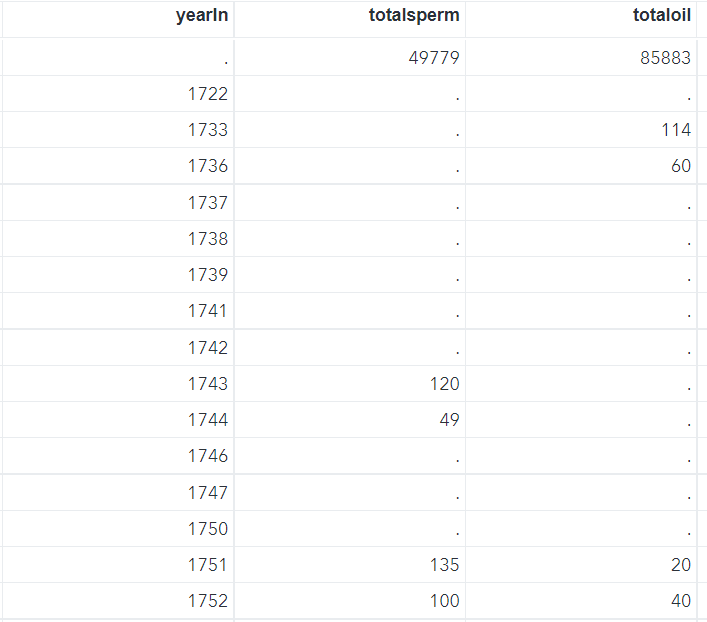Select the totalsperm value 49

tap(449, 420)
